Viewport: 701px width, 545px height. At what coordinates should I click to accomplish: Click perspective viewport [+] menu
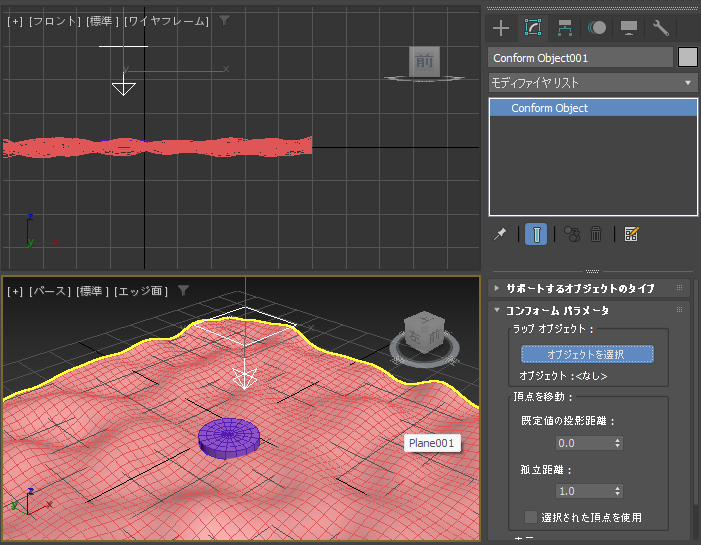coord(15,291)
